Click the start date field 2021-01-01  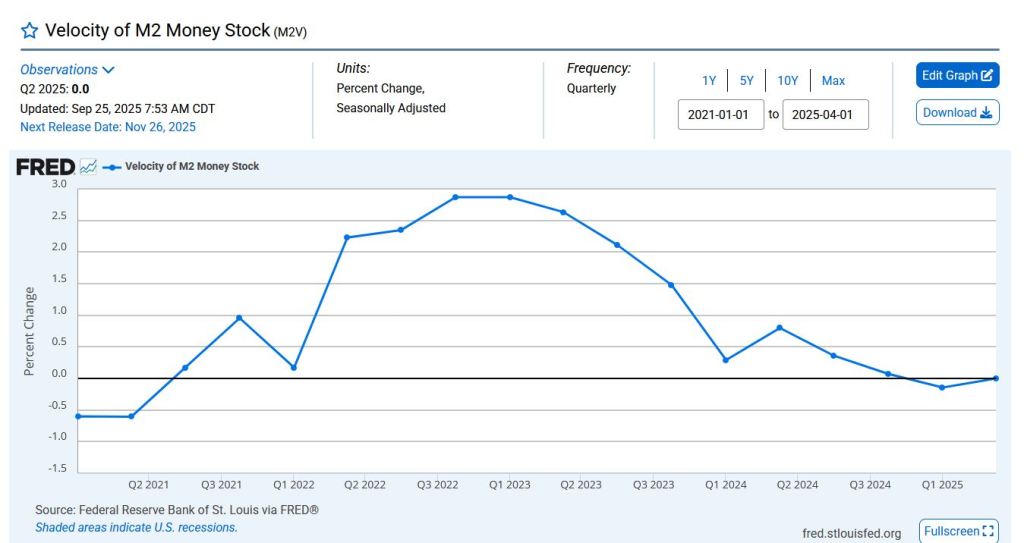click(x=721, y=115)
